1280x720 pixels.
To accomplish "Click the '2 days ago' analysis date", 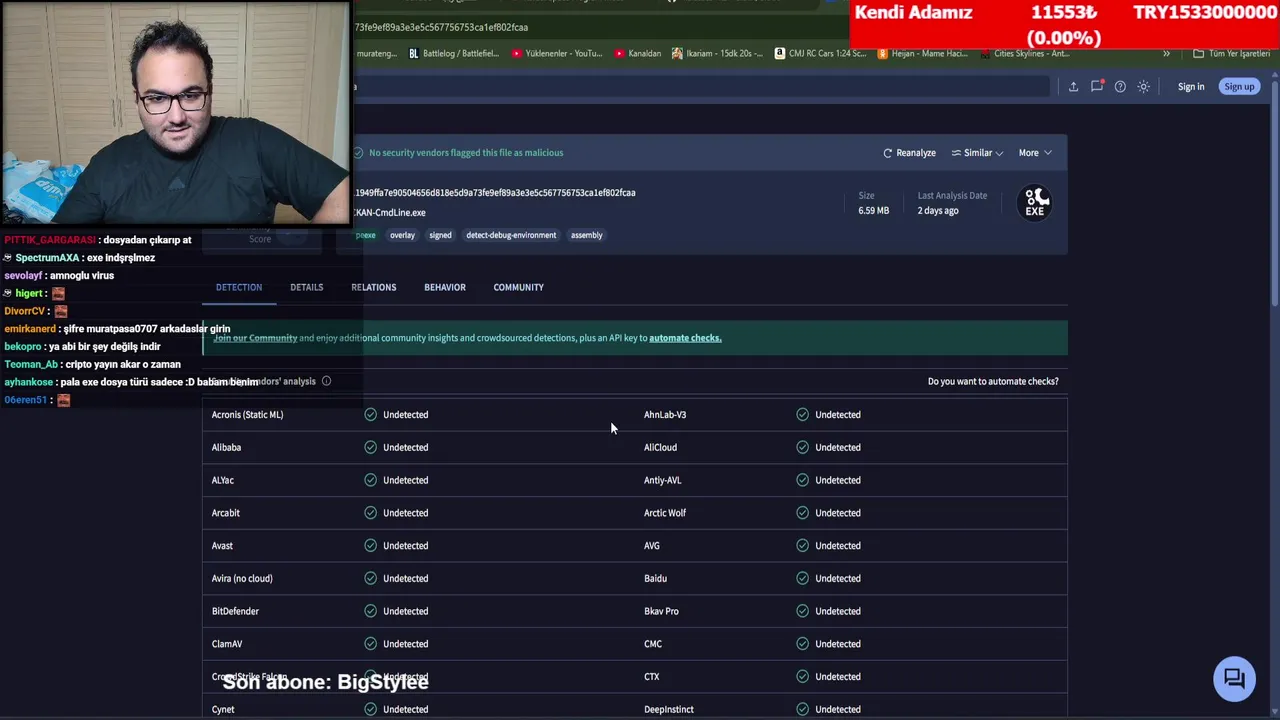I will [x=938, y=211].
